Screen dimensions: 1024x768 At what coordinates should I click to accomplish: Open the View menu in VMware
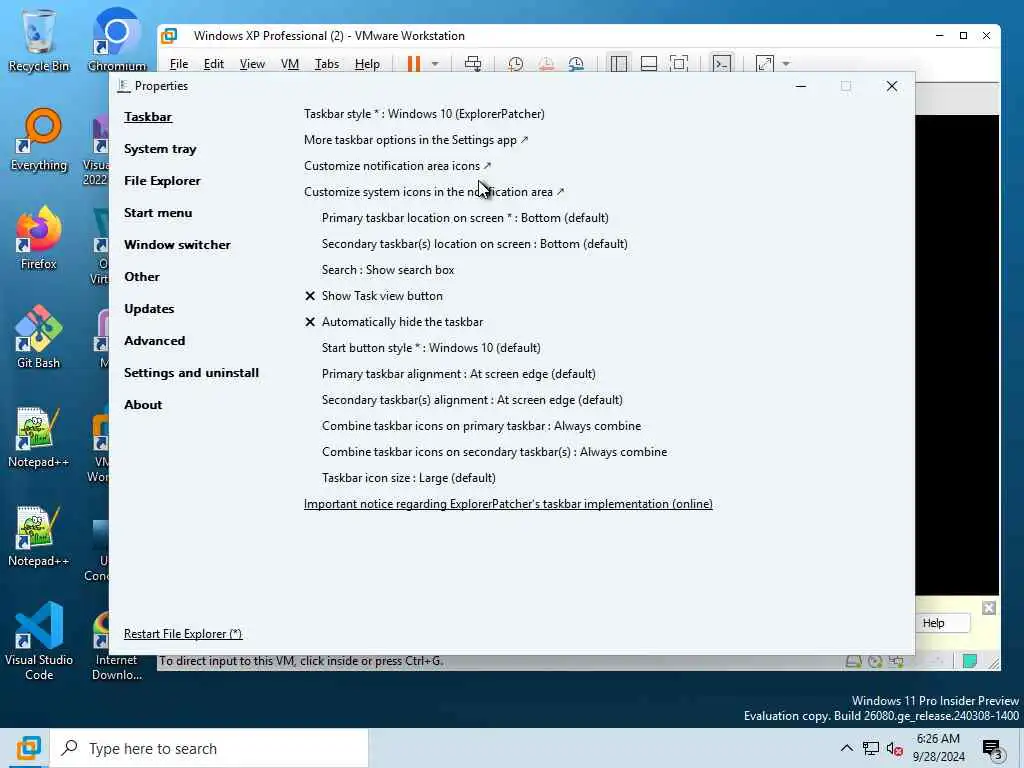click(252, 63)
